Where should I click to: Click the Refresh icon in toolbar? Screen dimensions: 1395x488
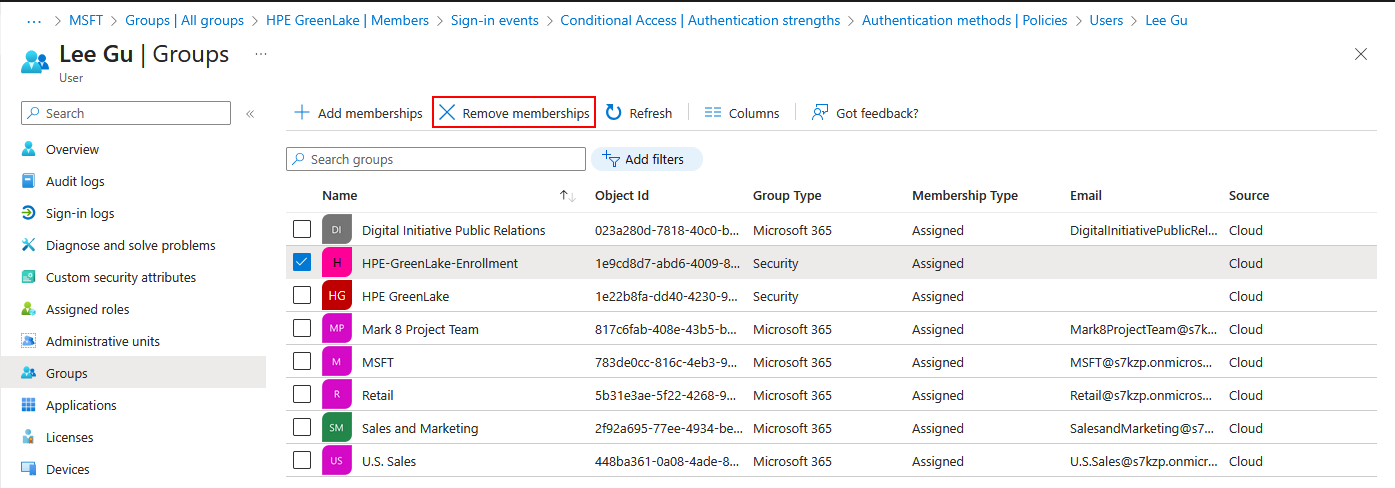pyautogui.click(x=614, y=113)
